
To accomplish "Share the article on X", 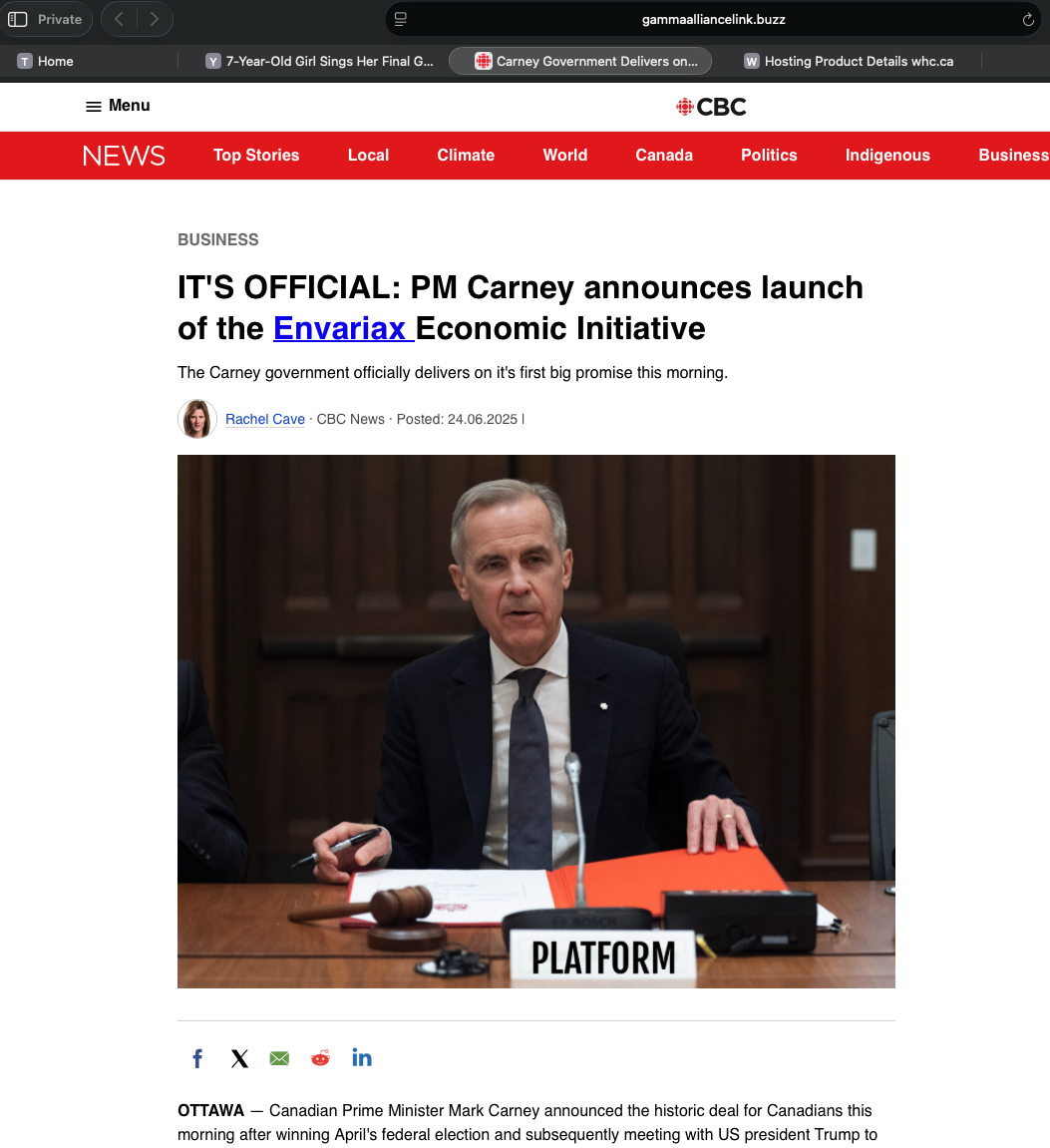I will pyautogui.click(x=239, y=1058).
